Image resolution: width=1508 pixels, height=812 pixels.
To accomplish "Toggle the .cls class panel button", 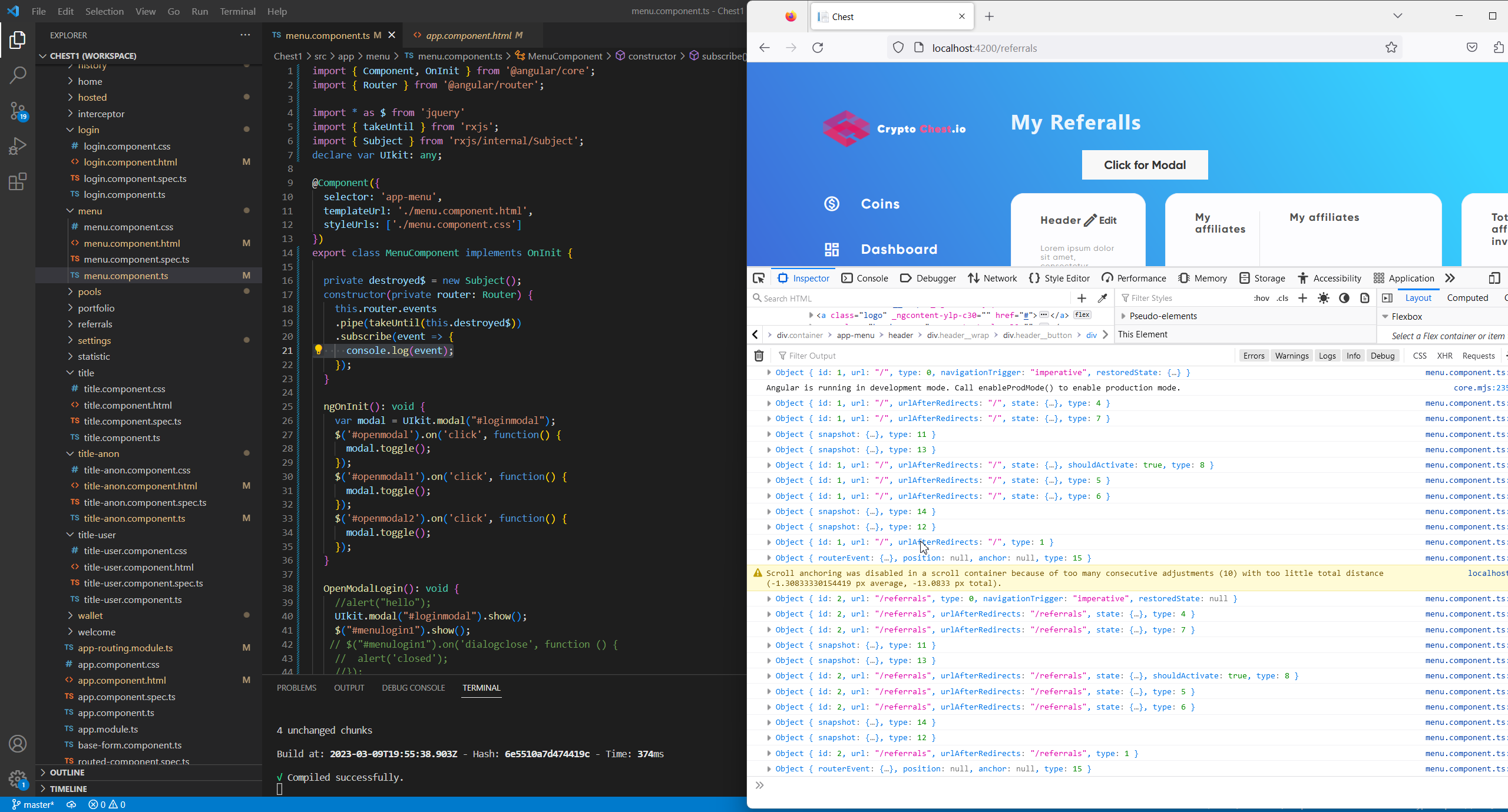I will click(x=1282, y=298).
